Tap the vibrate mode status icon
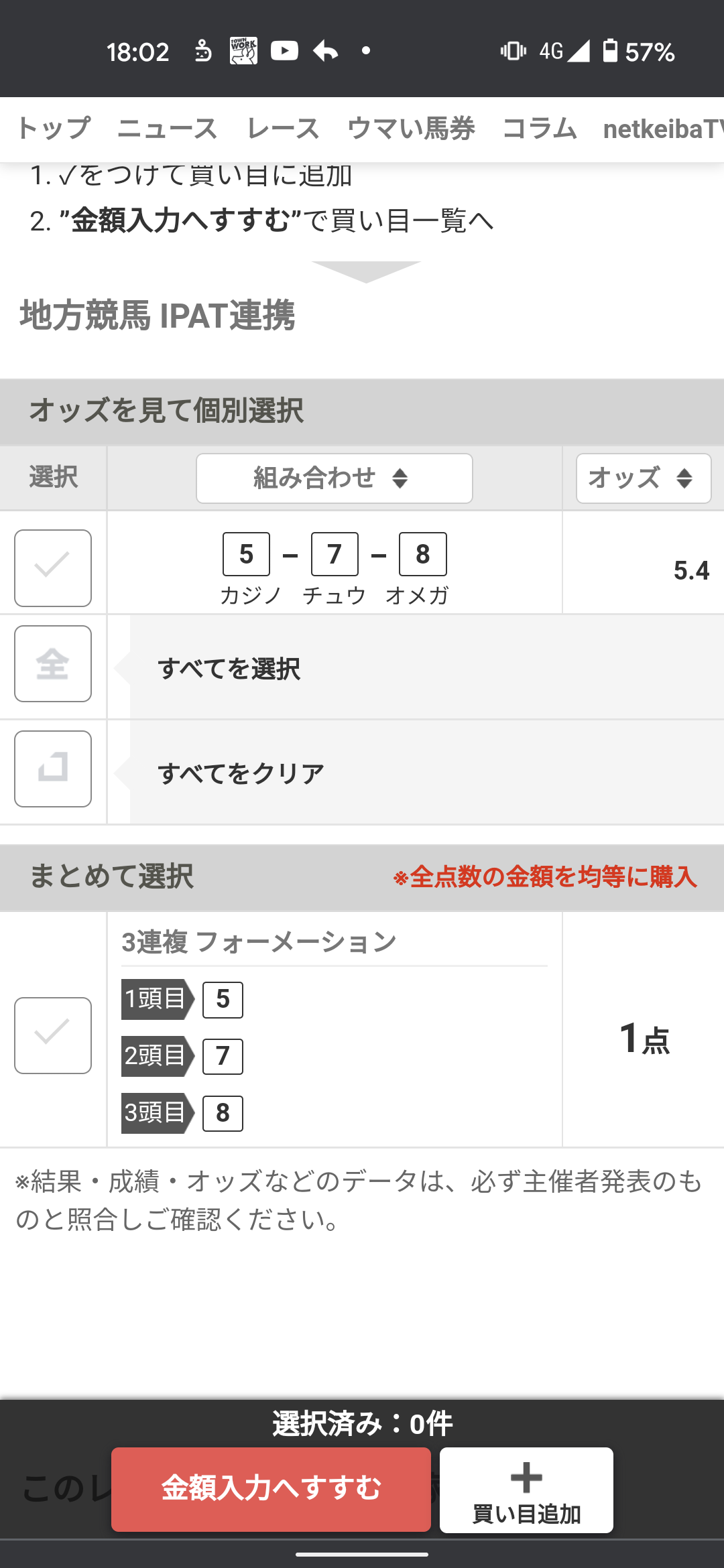Viewport: 724px width, 1568px height. click(513, 51)
